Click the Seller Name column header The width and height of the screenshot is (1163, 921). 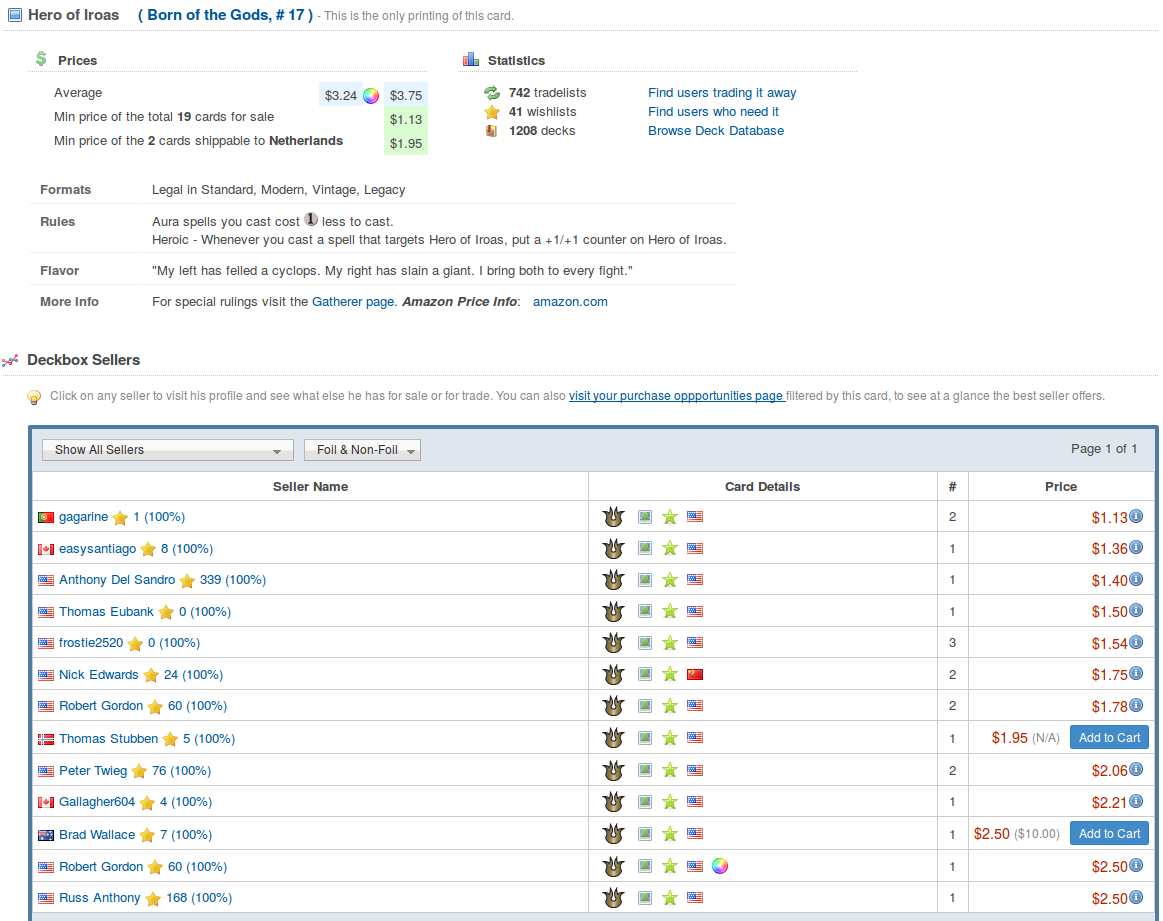(x=310, y=487)
